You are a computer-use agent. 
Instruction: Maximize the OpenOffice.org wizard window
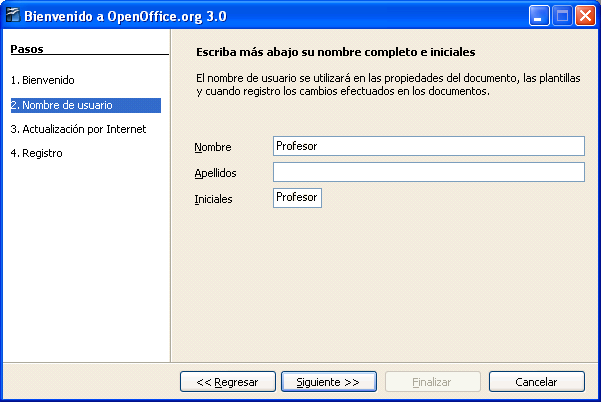[562, 16]
